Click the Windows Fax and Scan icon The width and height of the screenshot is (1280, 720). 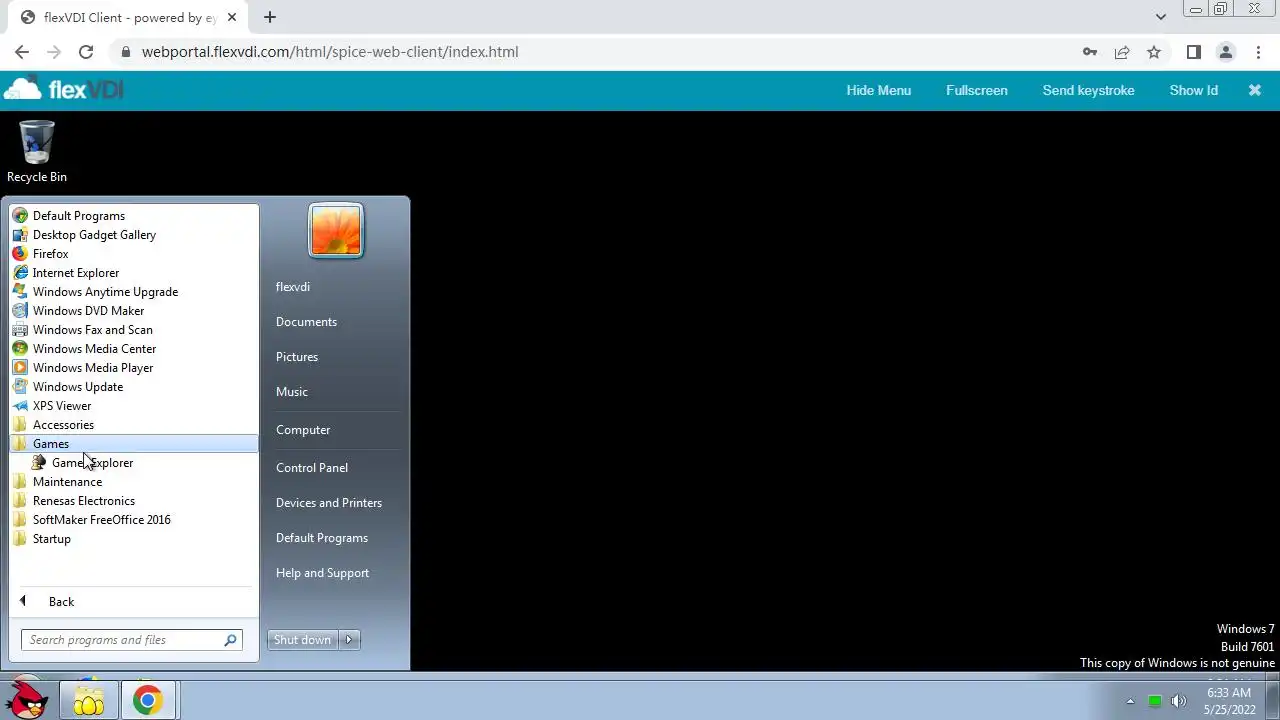(x=20, y=330)
